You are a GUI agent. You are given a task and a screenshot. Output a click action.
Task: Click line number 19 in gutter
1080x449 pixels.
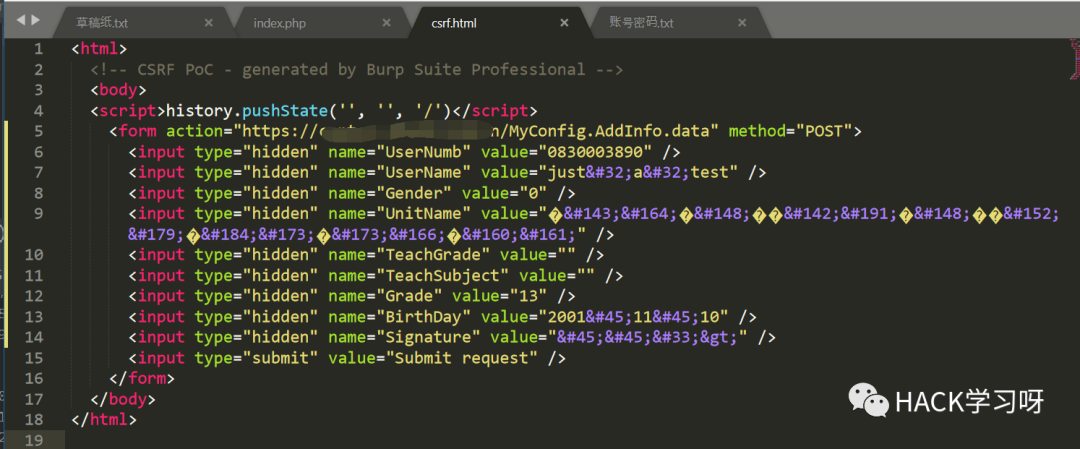coord(33,439)
